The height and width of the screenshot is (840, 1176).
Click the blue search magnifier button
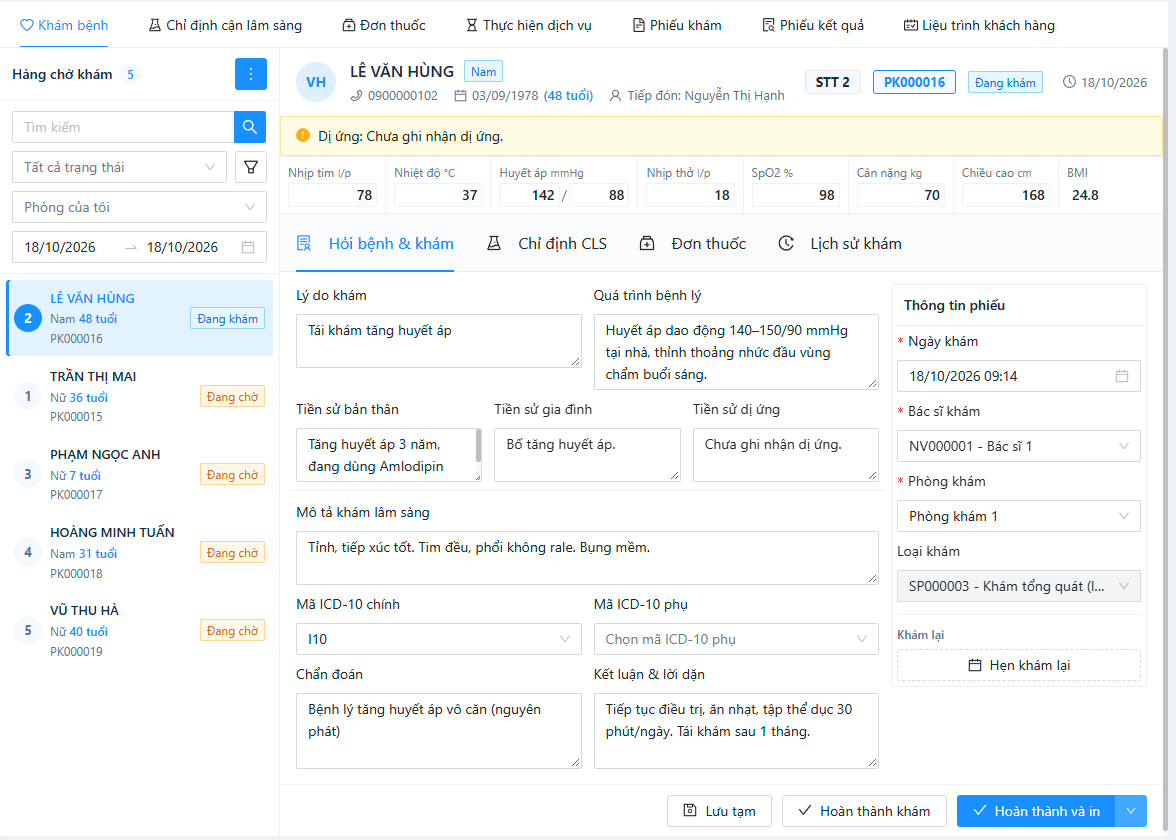tap(250, 128)
